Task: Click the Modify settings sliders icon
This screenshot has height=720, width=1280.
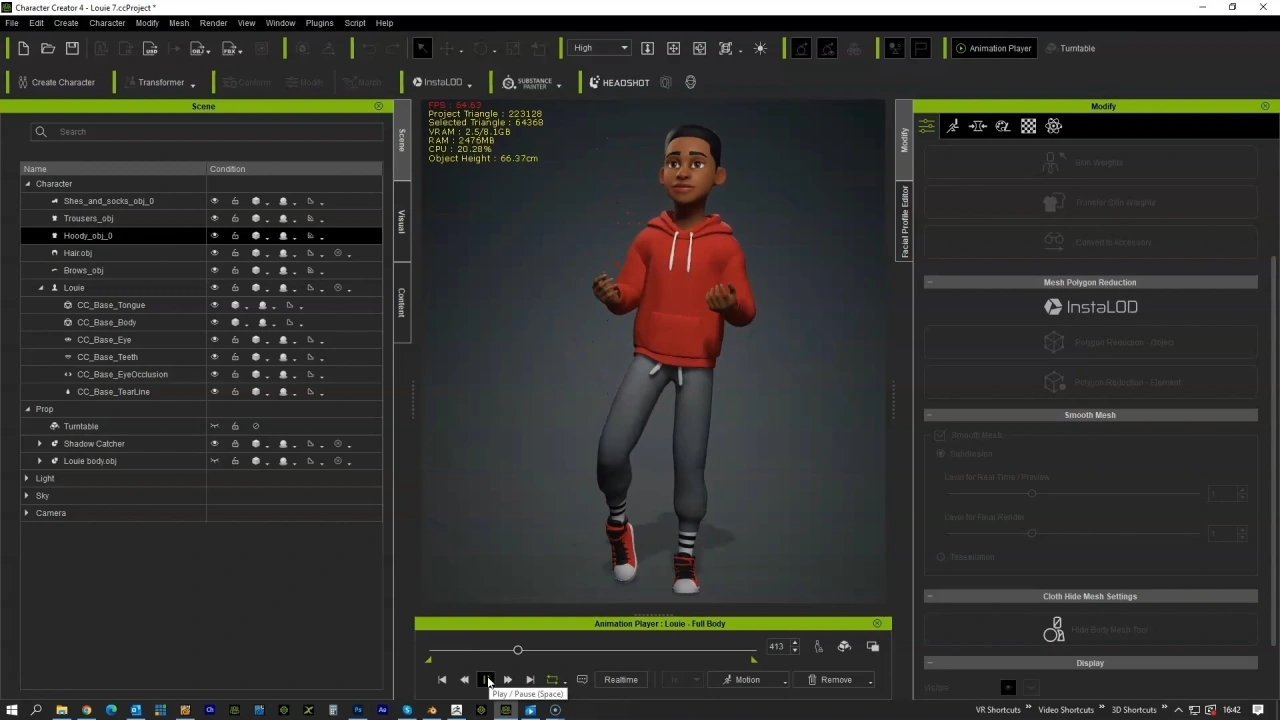Action: [927, 126]
